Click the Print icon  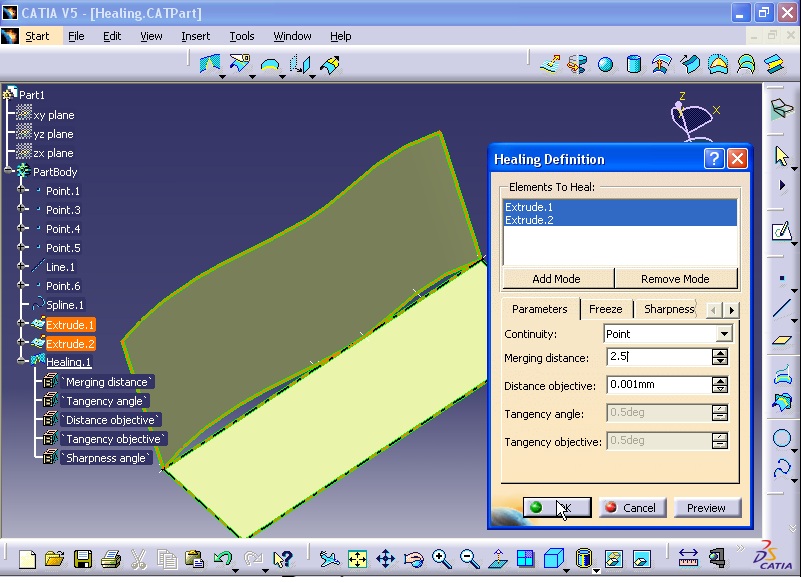110,559
